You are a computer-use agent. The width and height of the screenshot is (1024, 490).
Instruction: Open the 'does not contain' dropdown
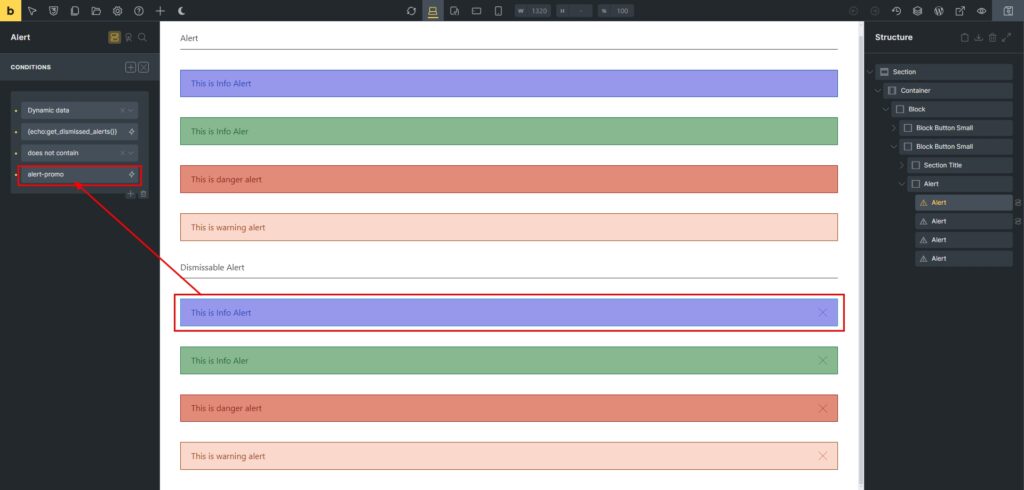click(79, 153)
